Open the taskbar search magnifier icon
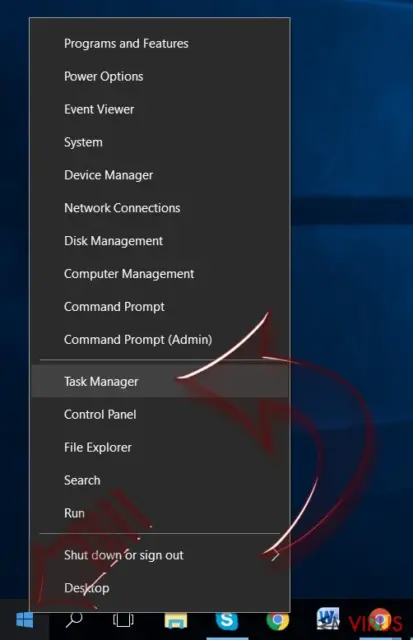Image resolution: width=413 pixels, height=640 pixels. click(x=74, y=620)
